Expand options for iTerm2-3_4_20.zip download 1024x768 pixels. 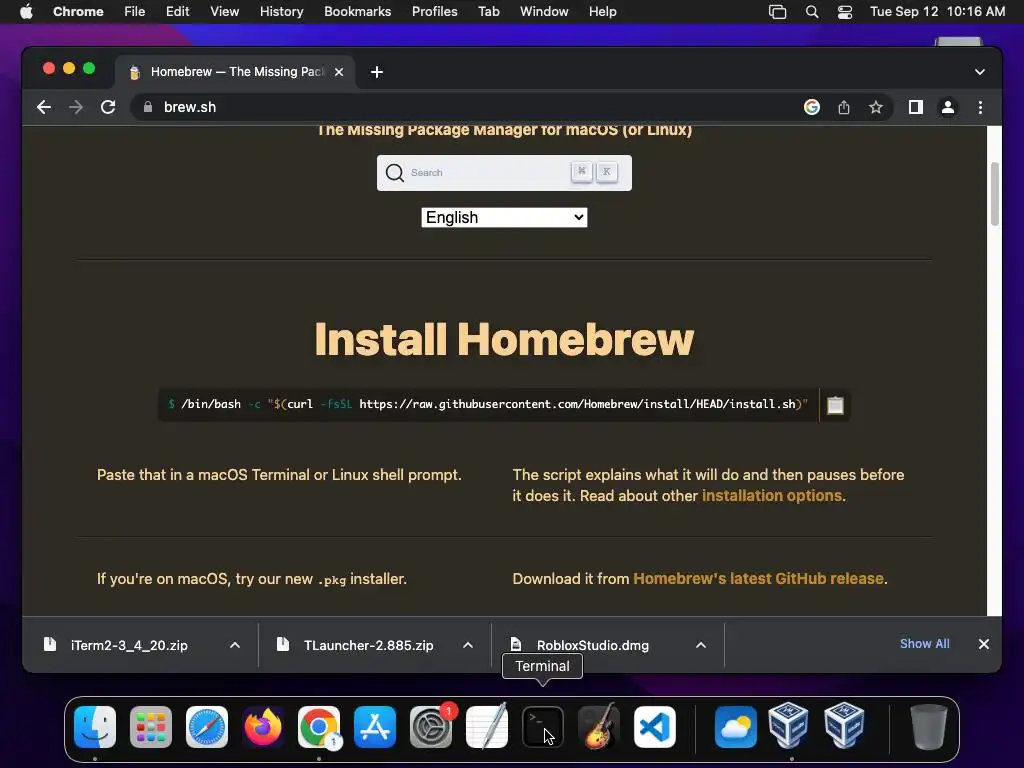235,645
